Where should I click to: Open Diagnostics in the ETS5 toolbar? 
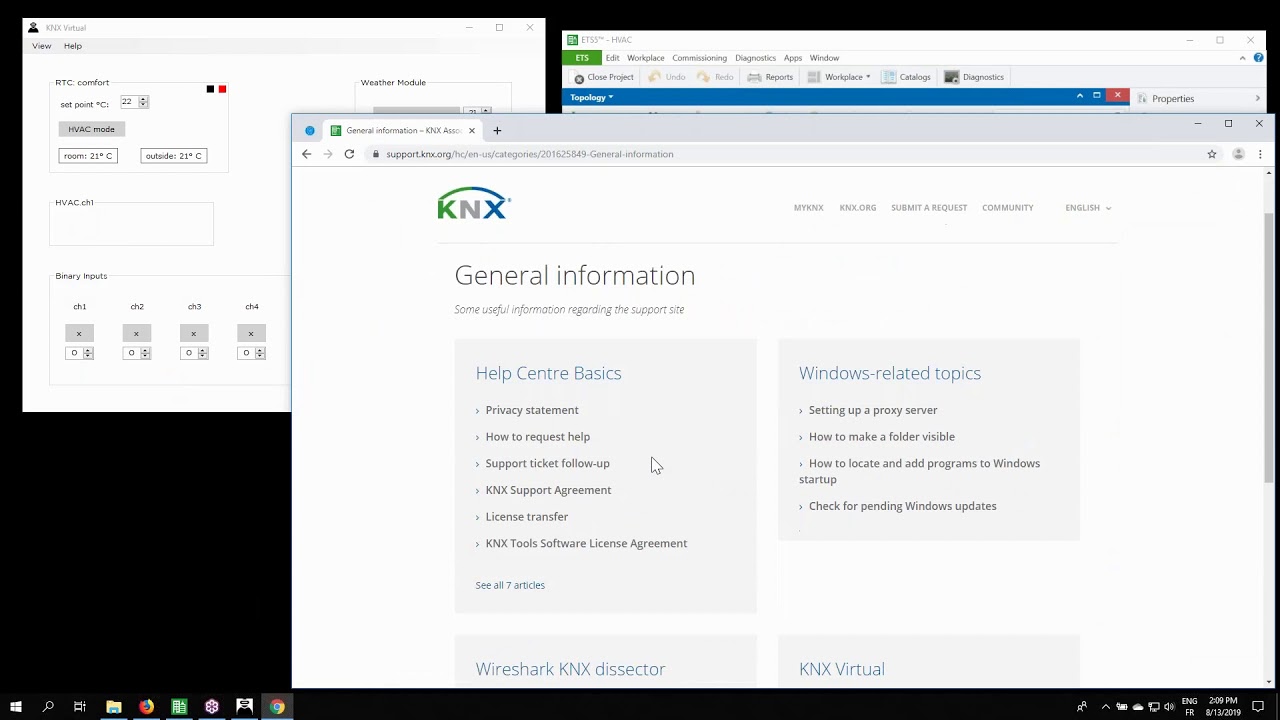974,77
